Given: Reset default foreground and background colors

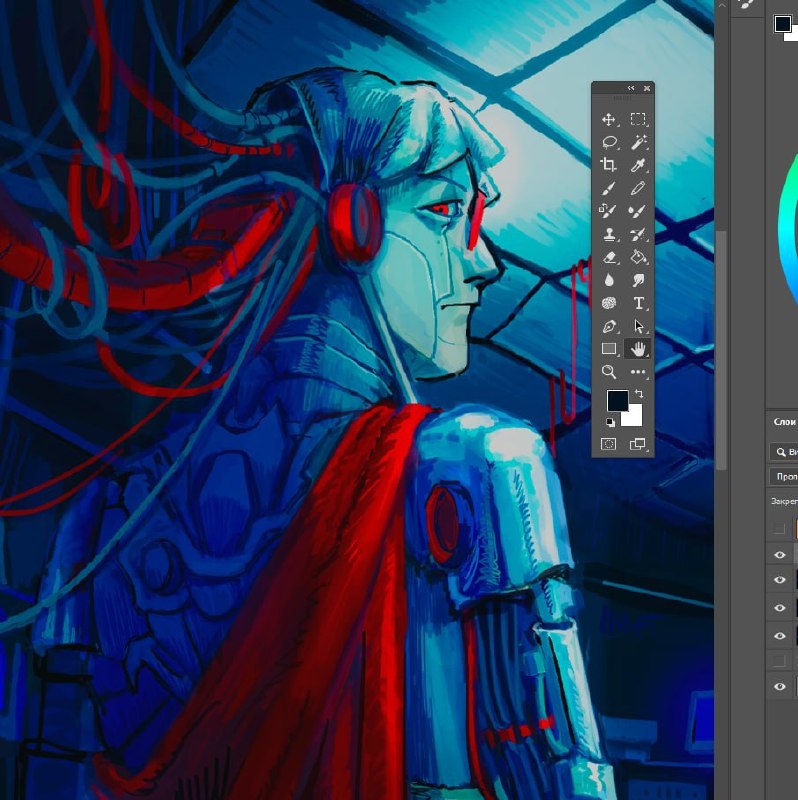Looking at the screenshot, I should (610, 422).
